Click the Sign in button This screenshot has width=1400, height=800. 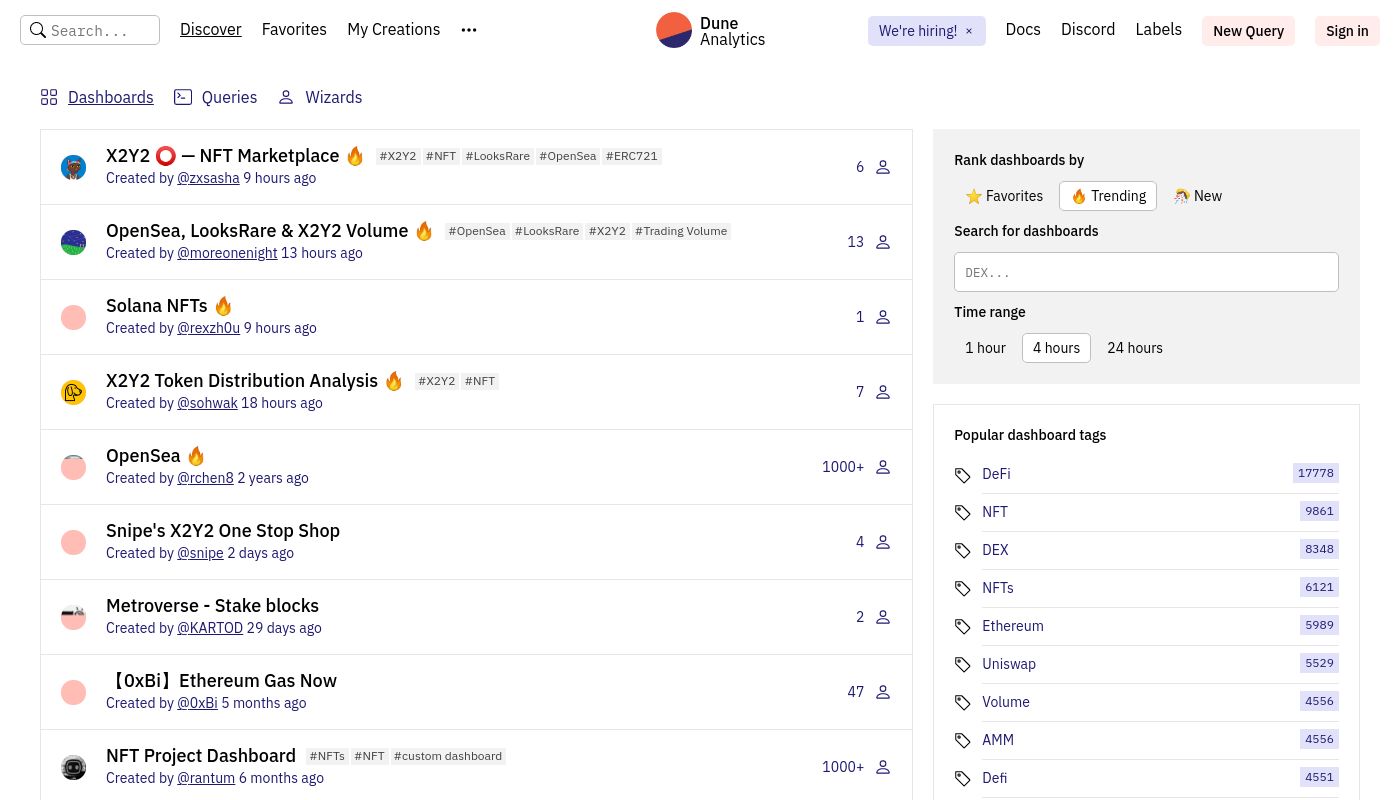1347,31
